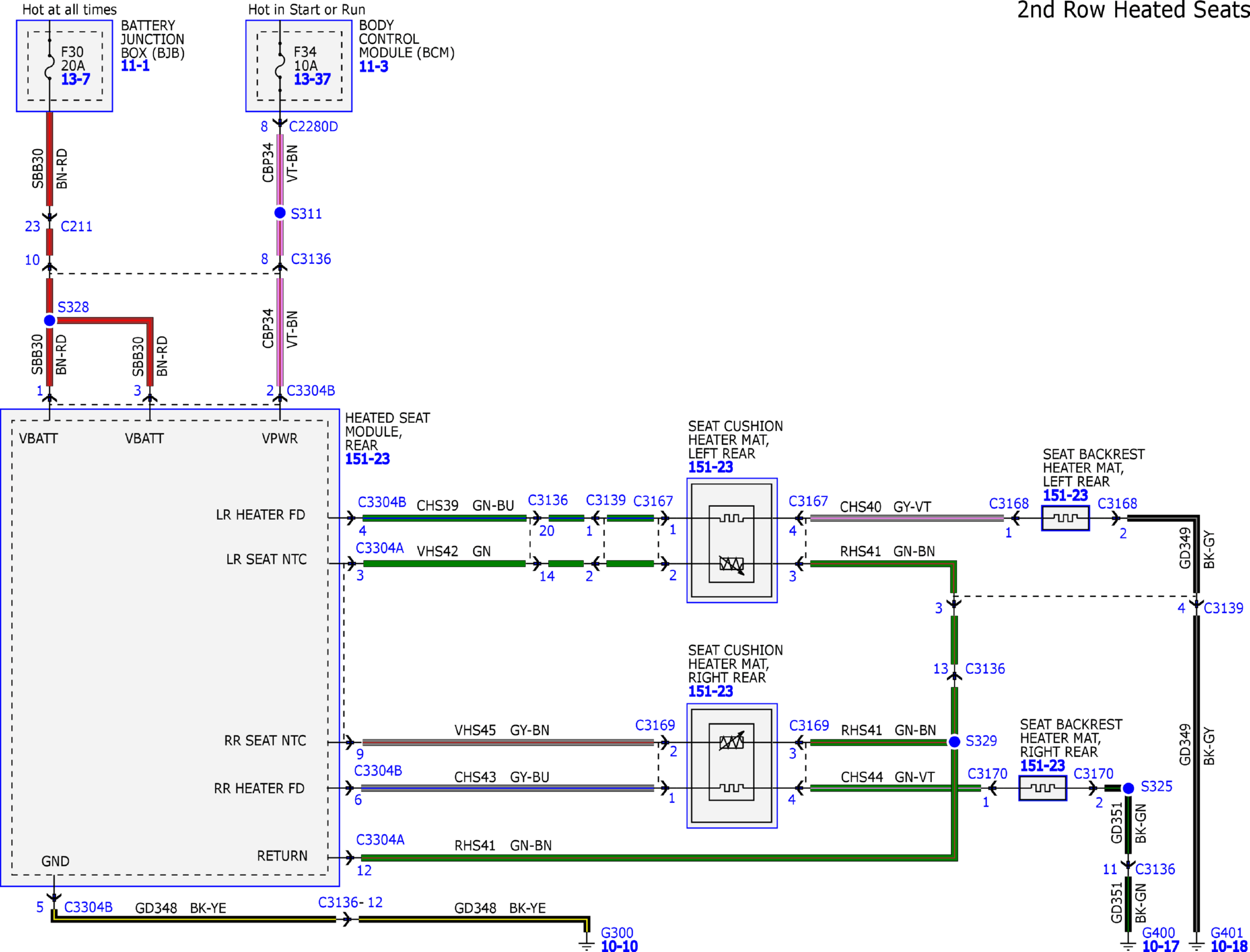
Task: Open the 10-18 ground G401 link
Action: click(x=1229, y=946)
